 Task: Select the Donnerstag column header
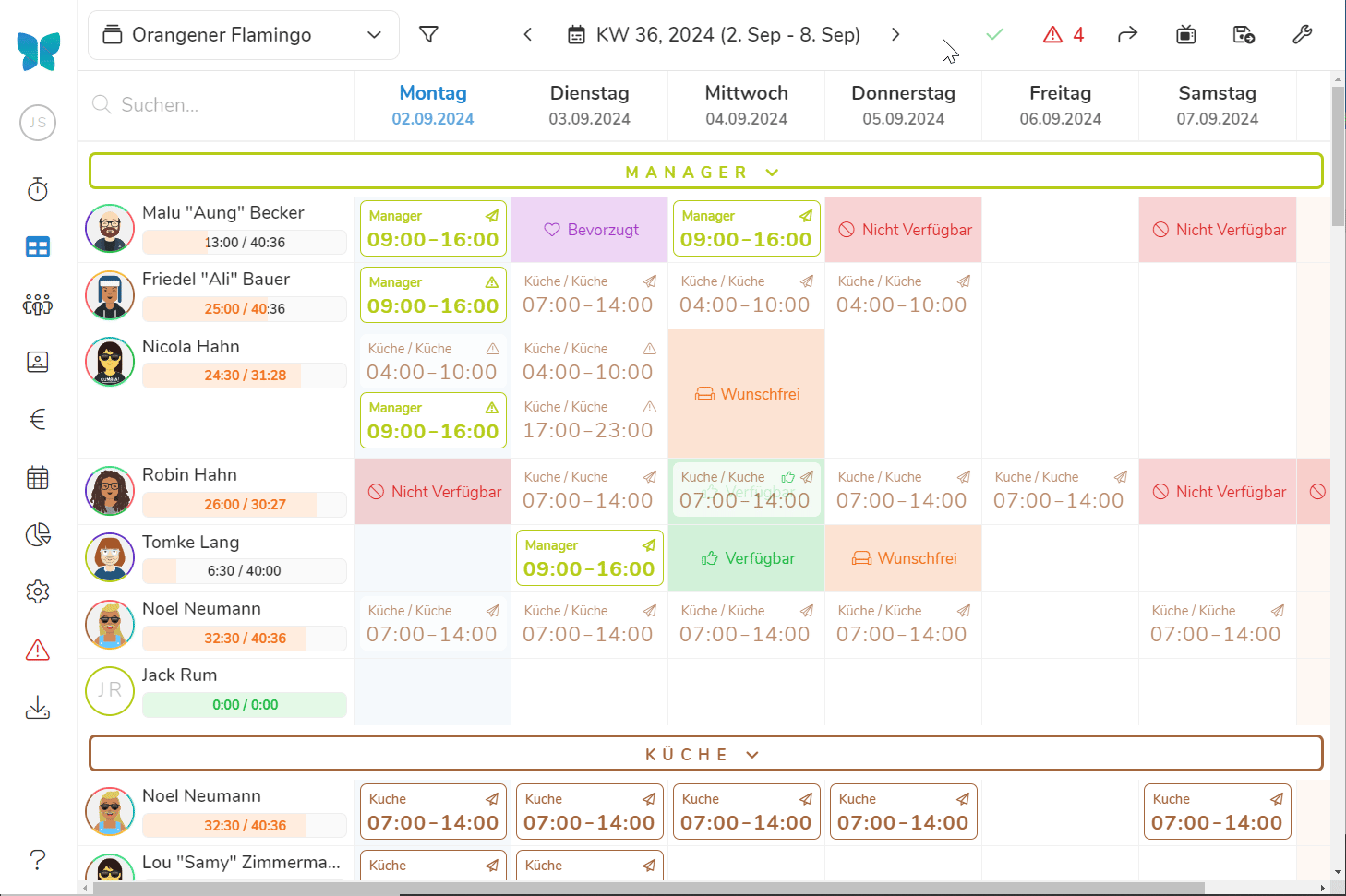tap(903, 105)
